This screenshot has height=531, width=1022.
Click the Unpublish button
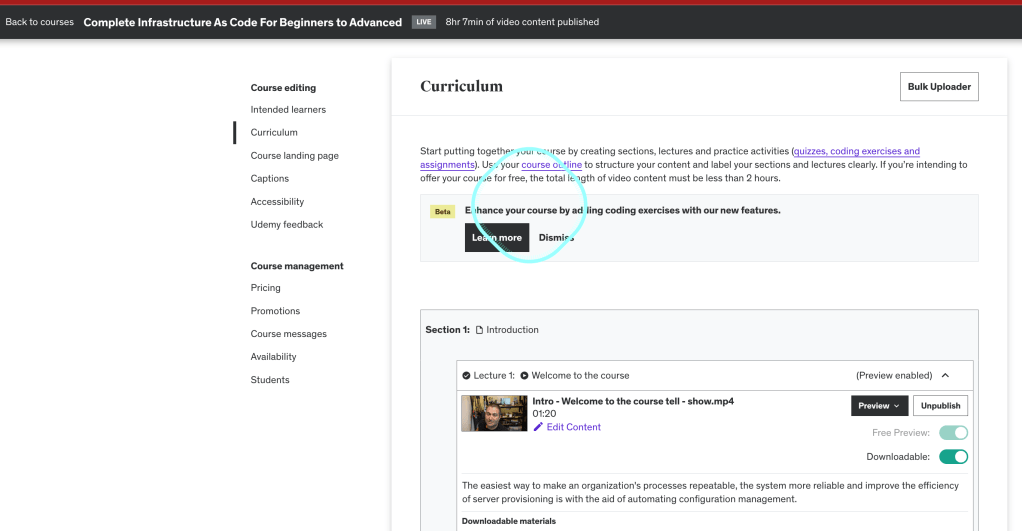tap(941, 405)
